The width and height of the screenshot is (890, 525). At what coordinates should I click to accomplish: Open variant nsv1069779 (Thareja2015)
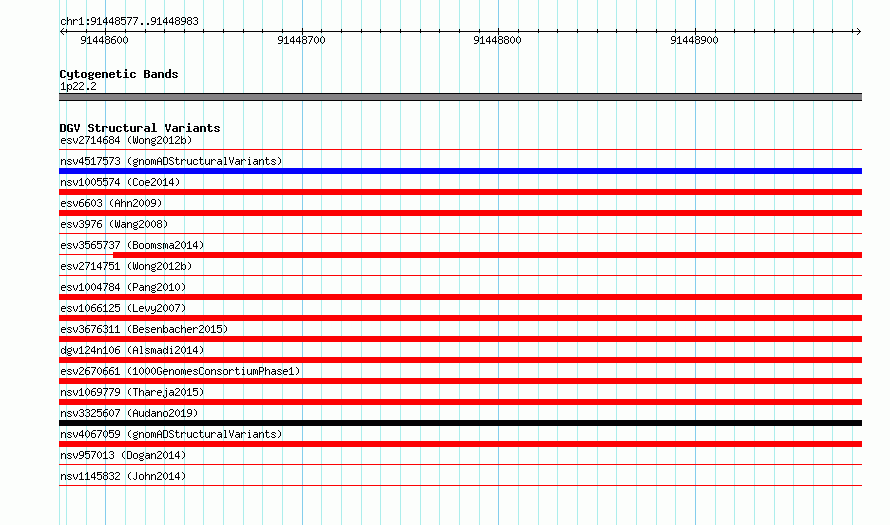(x=132, y=392)
